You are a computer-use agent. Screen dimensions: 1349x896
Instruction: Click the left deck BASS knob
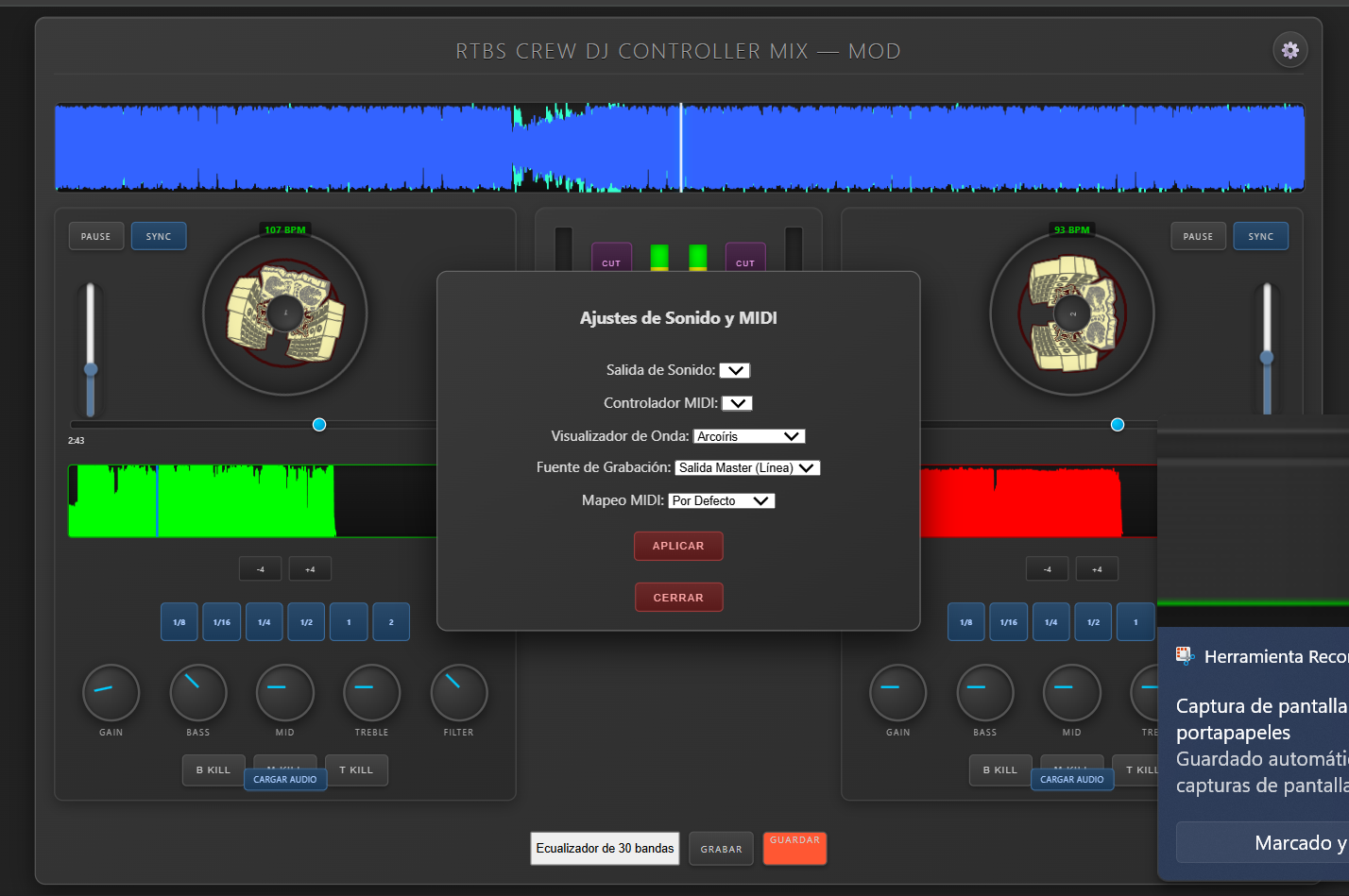click(197, 694)
